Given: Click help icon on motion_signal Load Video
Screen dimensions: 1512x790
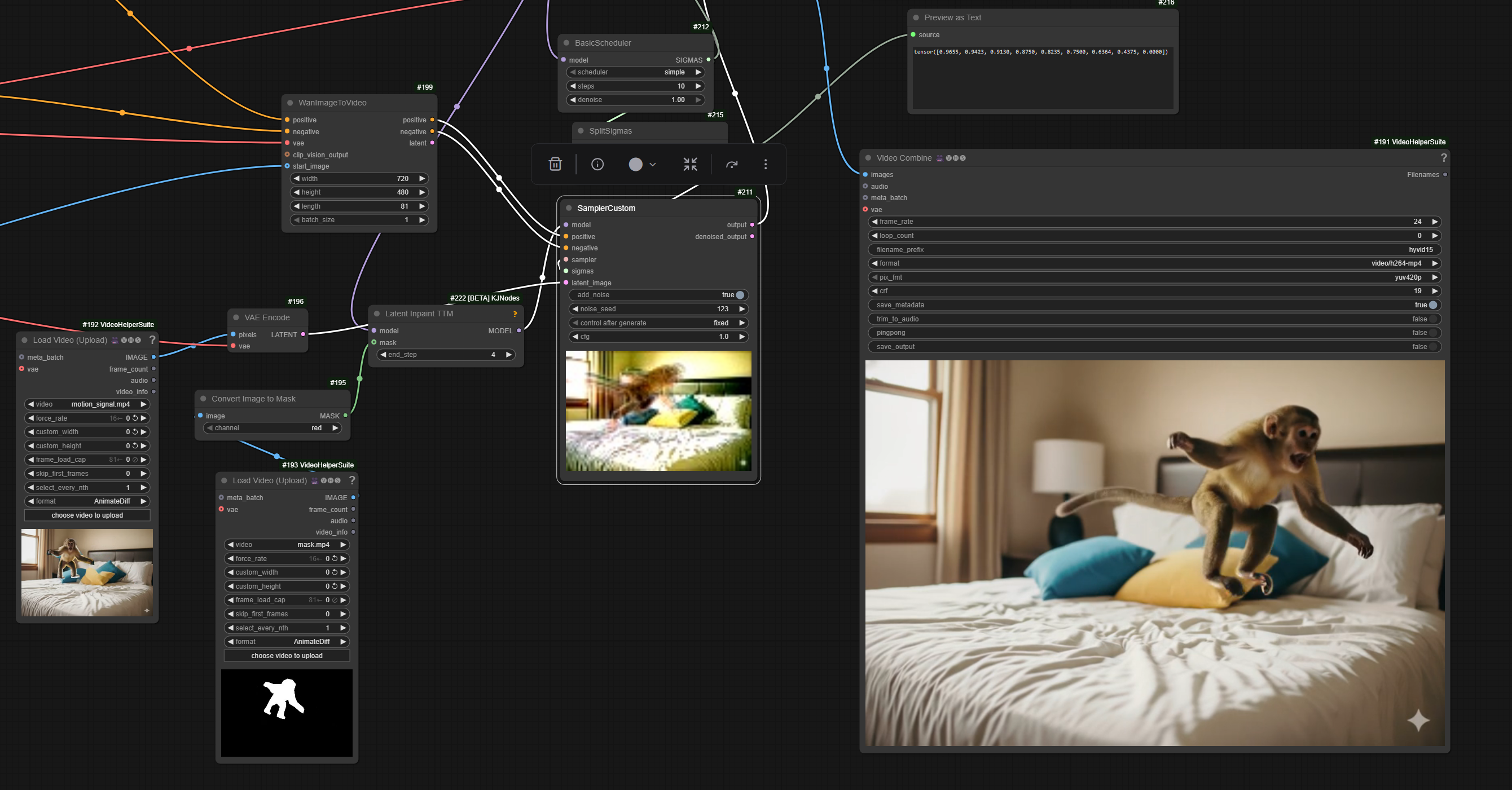Looking at the screenshot, I should coord(152,339).
